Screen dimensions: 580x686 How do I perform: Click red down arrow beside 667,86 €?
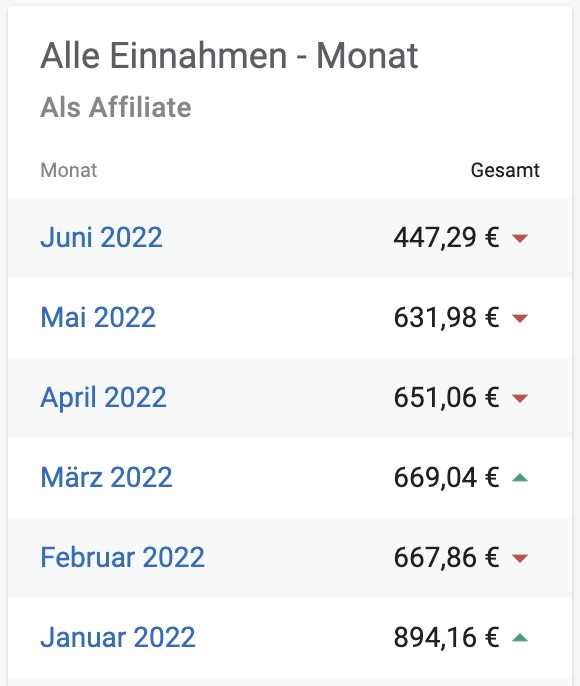[520, 558]
